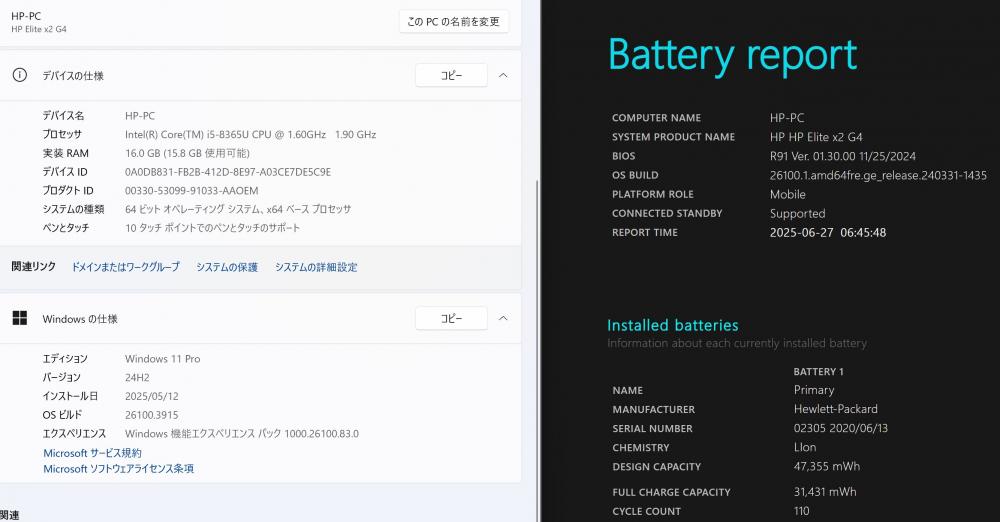Select battery name value Primary
1000x522 pixels.
[814, 390]
